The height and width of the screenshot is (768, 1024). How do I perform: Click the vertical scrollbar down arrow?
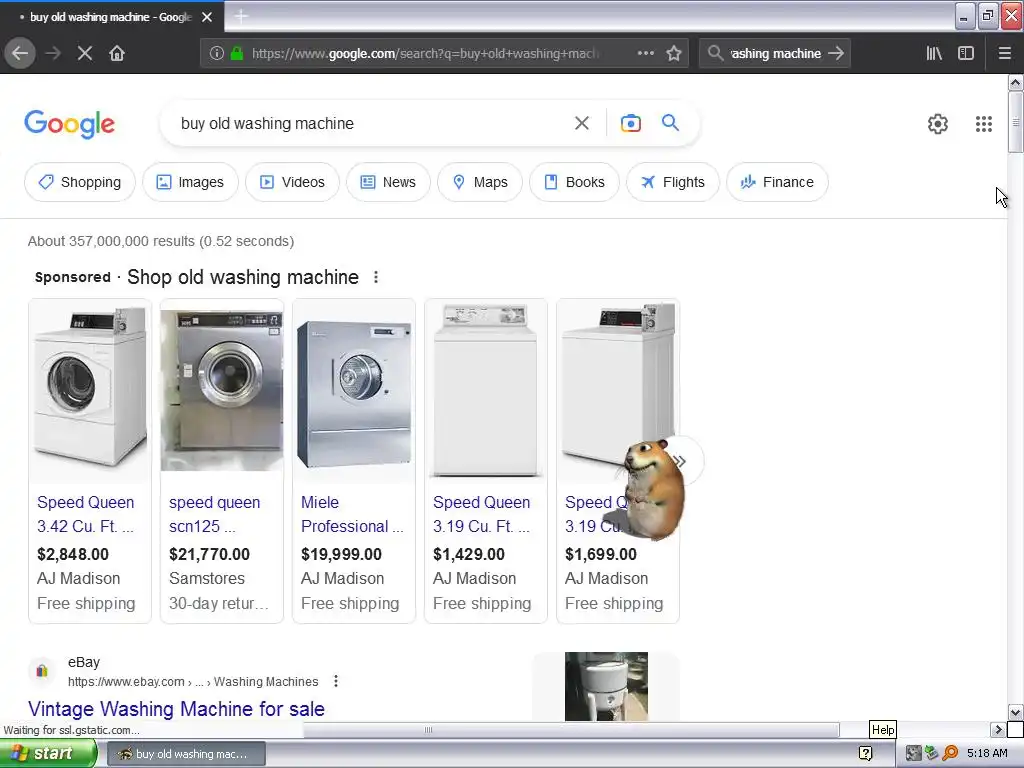point(1015,712)
